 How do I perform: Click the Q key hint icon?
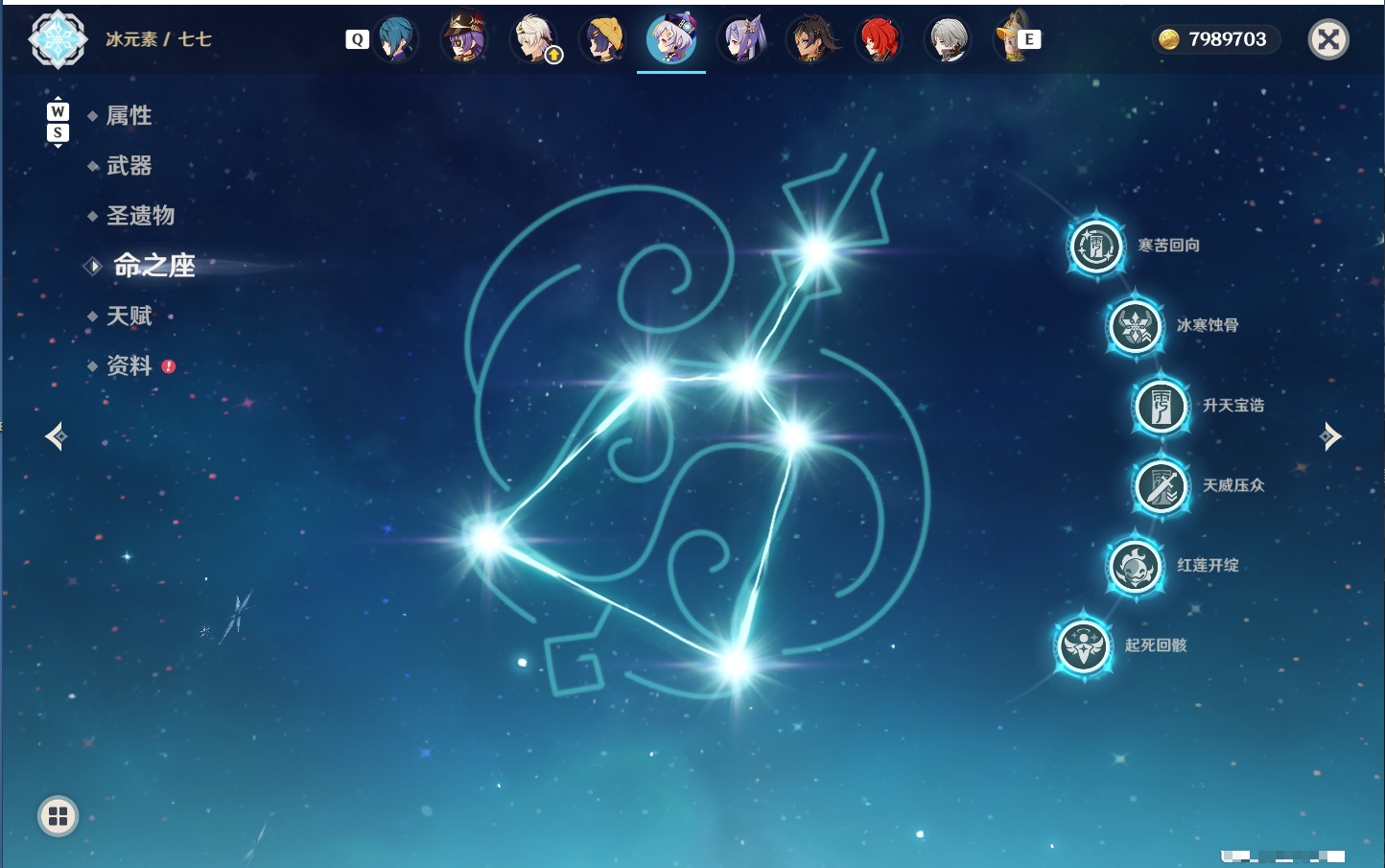coord(357,39)
